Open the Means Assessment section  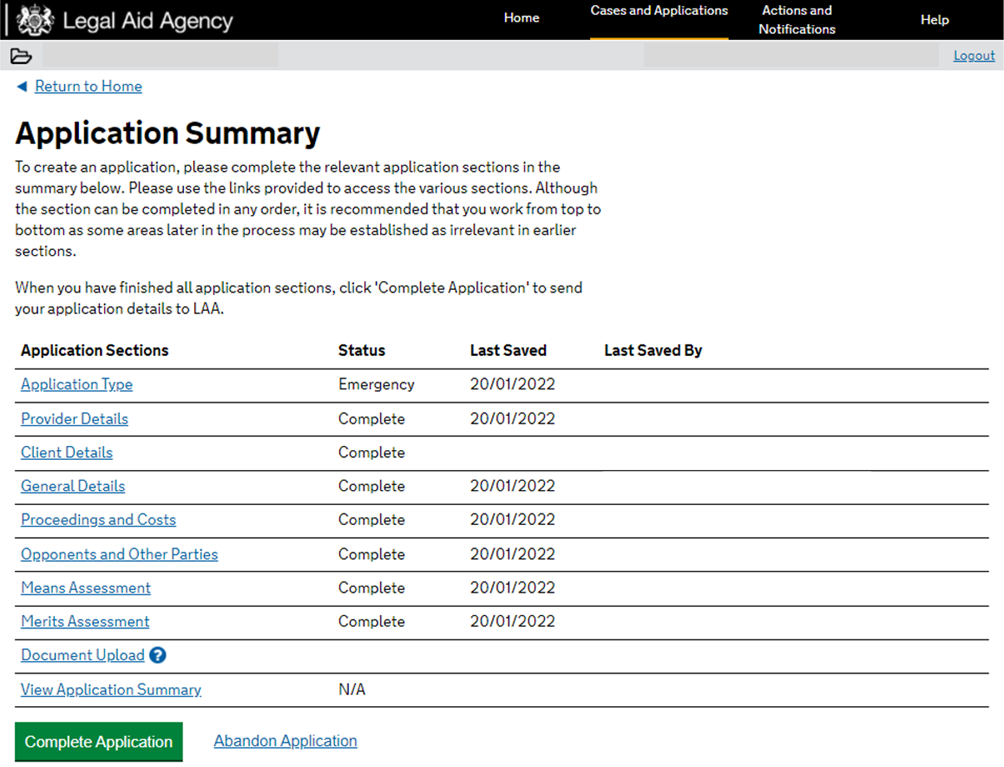[x=86, y=589]
